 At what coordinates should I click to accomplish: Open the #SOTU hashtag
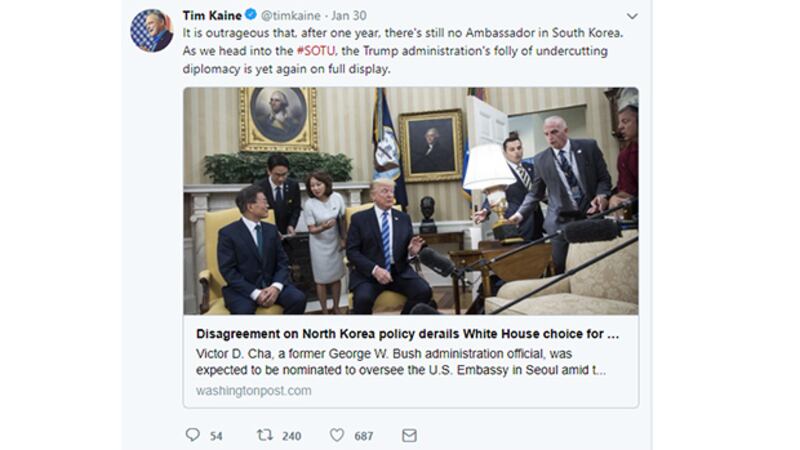316,51
